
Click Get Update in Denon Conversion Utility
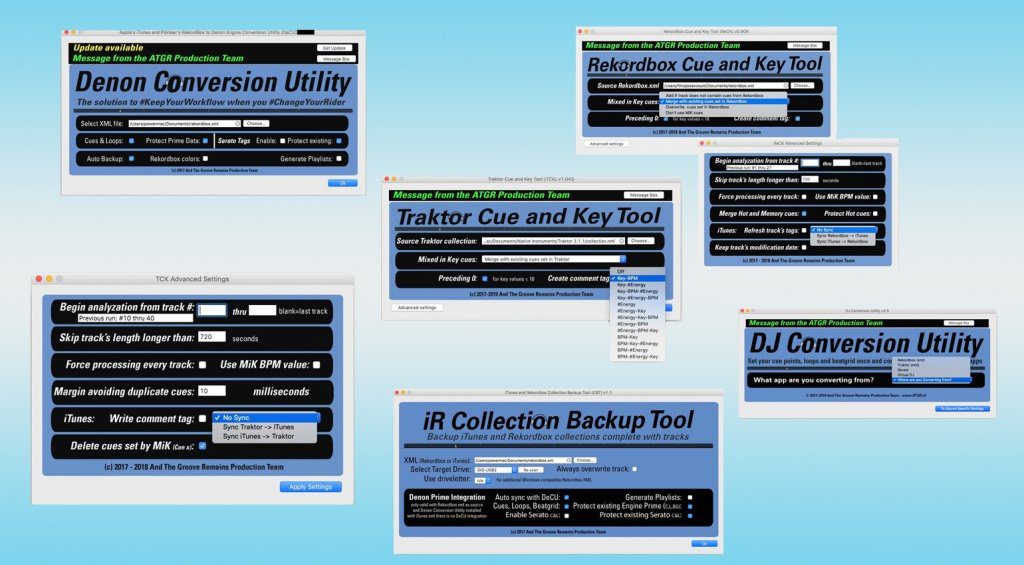tap(336, 48)
